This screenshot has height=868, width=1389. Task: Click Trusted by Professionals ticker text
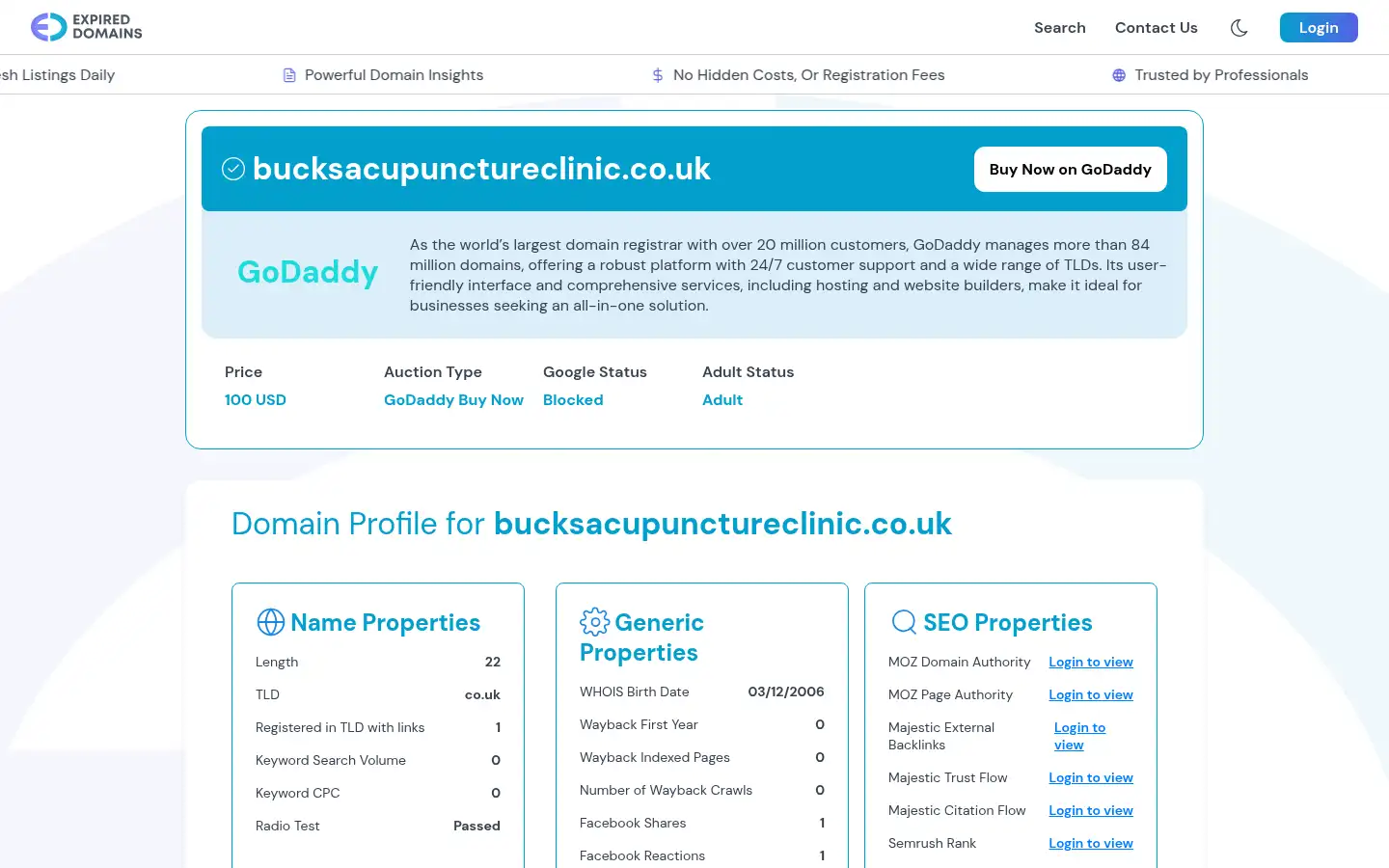pos(1221,75)
